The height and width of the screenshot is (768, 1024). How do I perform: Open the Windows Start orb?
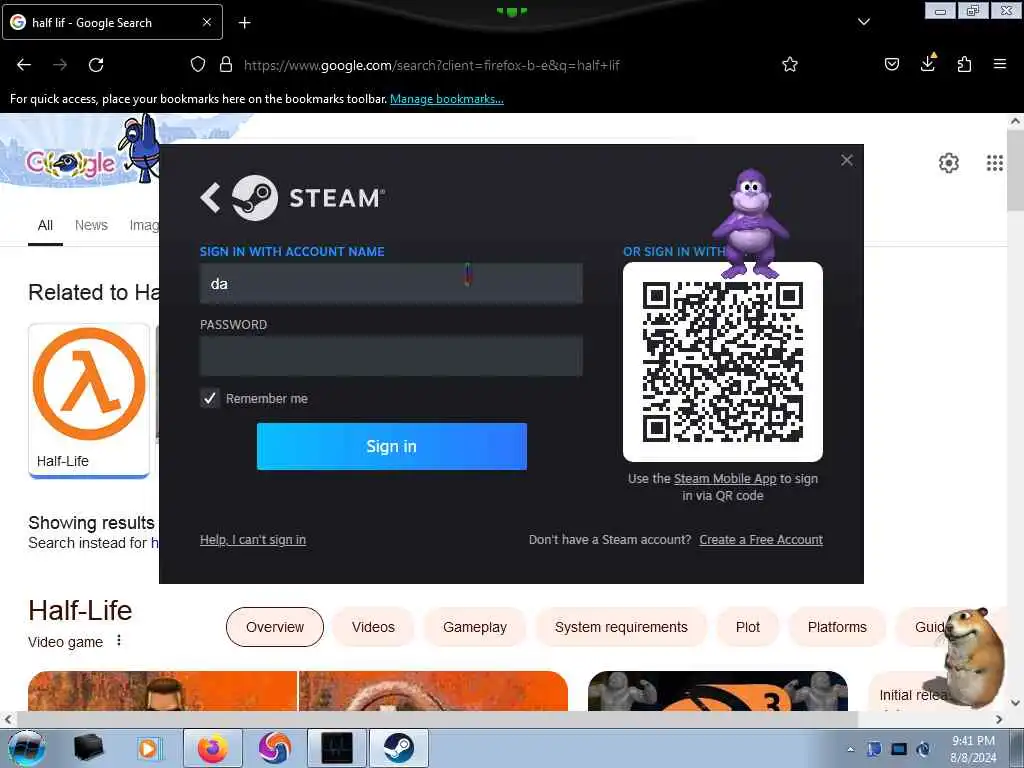[27, 748]
